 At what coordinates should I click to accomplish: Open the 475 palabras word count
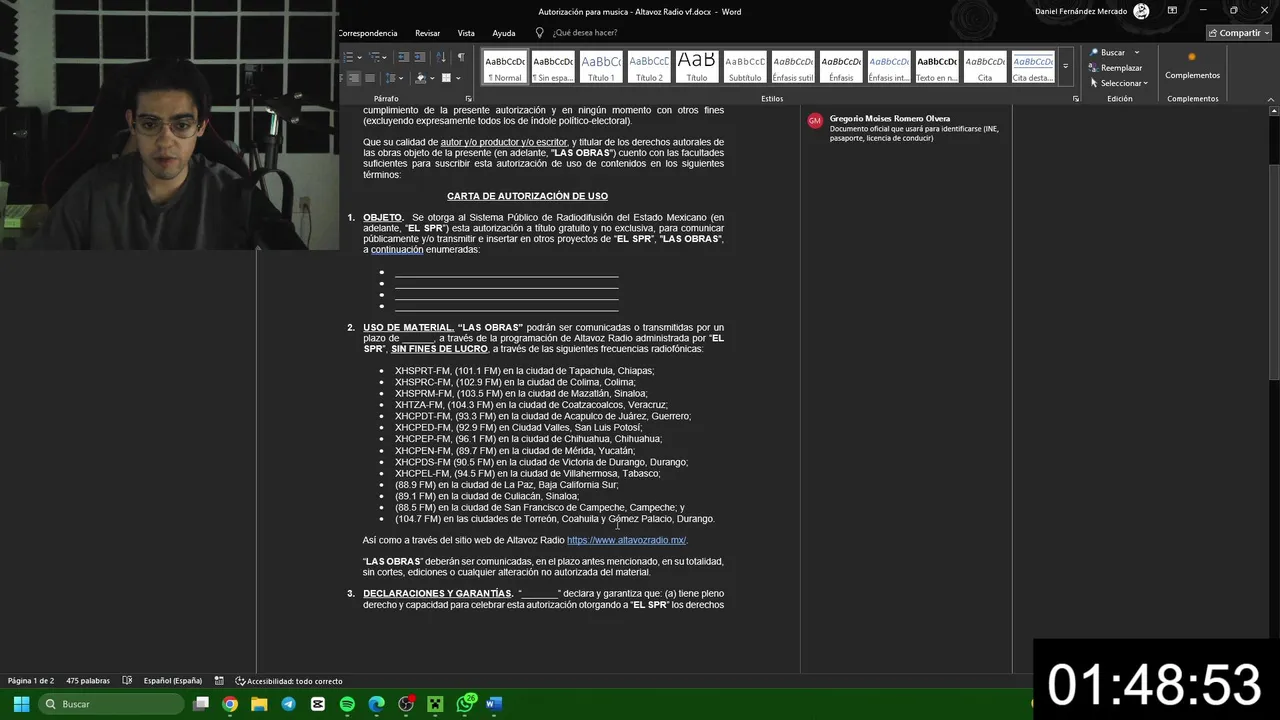(x=88, y=681)
